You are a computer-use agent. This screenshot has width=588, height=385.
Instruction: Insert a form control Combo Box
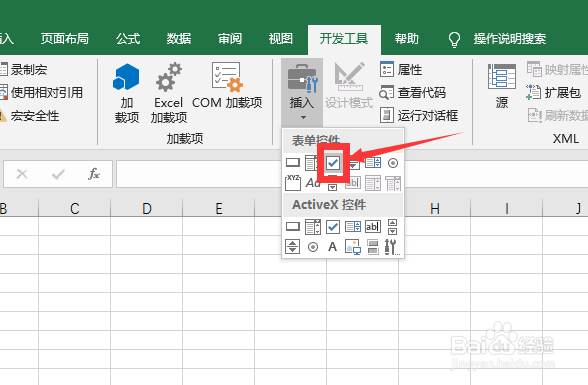[x=312, y=163]
